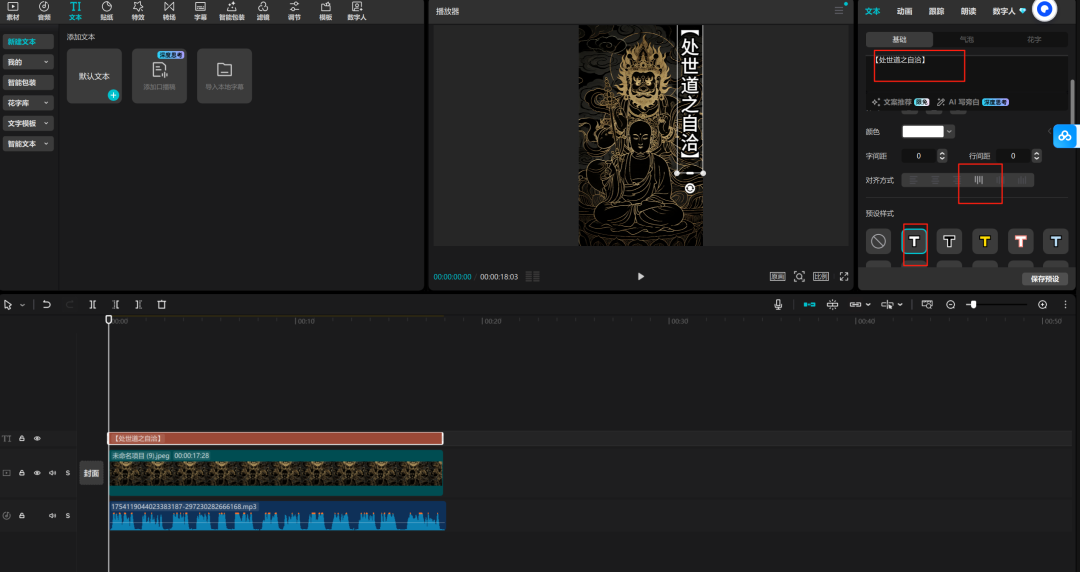Switch to the 动画 inspector tab

(x=904, y=11)
